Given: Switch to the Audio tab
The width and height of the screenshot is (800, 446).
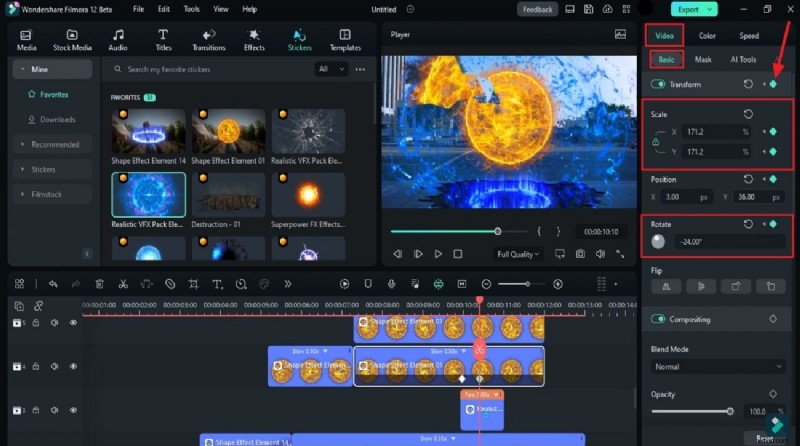Looking at the screenshot, I should [x=118, y=40].
